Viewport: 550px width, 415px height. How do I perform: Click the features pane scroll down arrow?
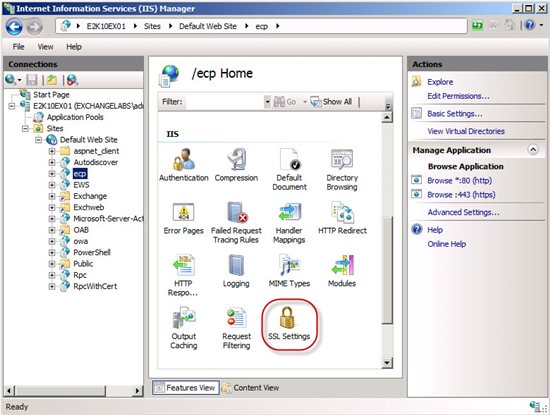(x=387, y=363)
